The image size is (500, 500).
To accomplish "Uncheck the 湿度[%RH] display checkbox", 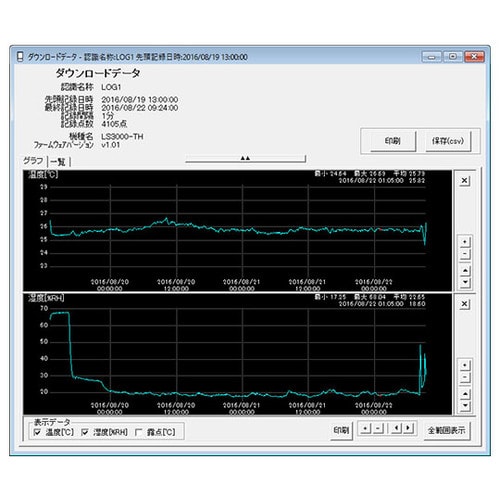I will [85, 432].
